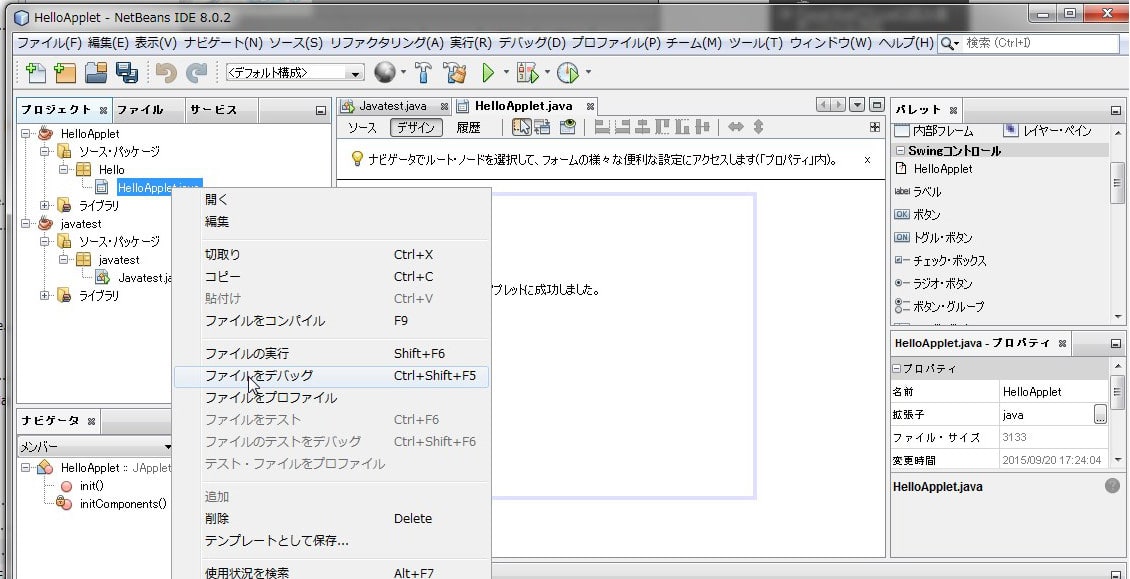The width and height of the screenshot is (1130, 579).
Task: Click the Redo arrow icon
Action: click(196, 72)
